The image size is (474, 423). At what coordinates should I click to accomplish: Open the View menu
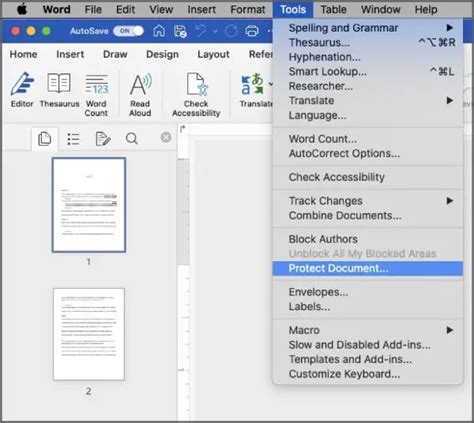coord(161,9)
